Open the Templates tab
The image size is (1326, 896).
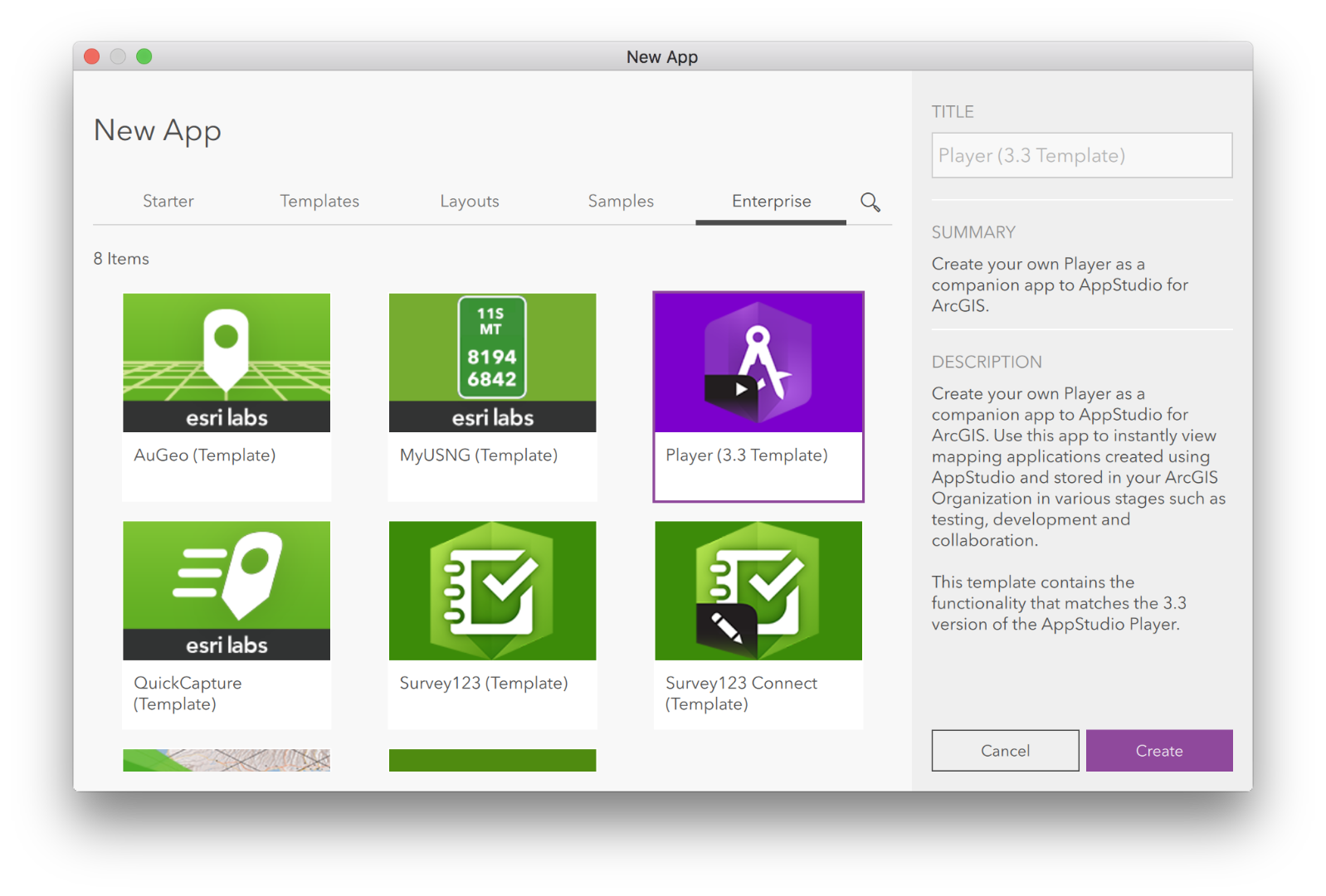319,201
